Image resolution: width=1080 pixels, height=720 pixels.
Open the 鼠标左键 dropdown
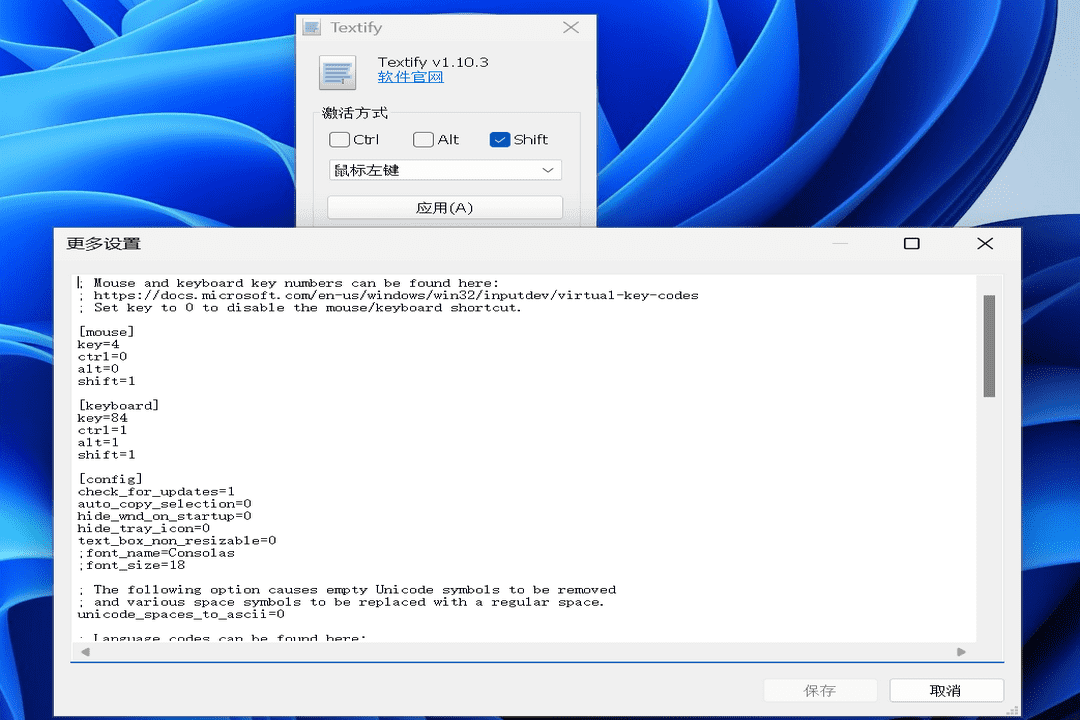click(x=445, y=170)
